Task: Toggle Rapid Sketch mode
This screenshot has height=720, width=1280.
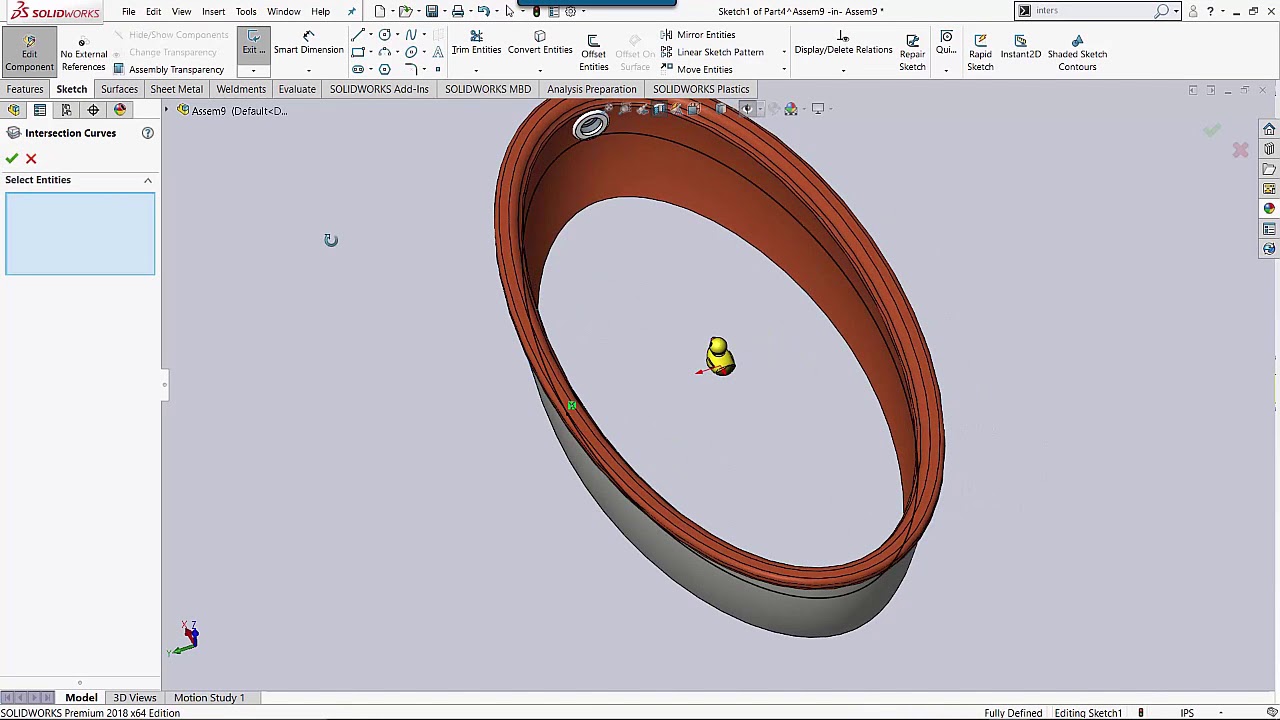Action: (980, 52)
